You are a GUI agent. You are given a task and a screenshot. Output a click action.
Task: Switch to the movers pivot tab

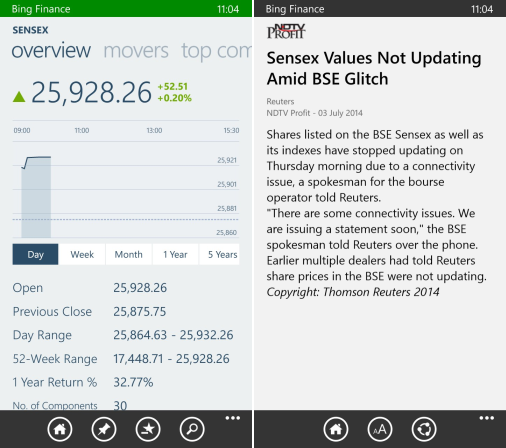click(x=136, y=51)
